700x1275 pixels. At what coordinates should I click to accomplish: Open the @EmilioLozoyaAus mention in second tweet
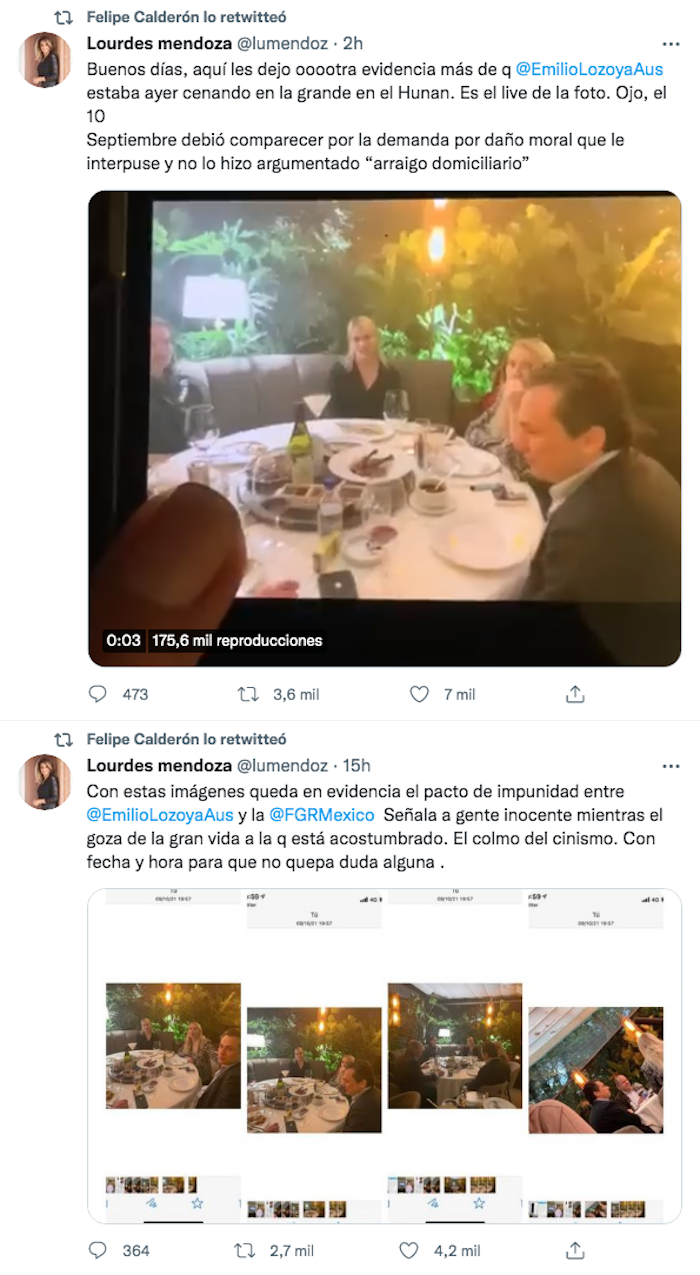point(160,815)
